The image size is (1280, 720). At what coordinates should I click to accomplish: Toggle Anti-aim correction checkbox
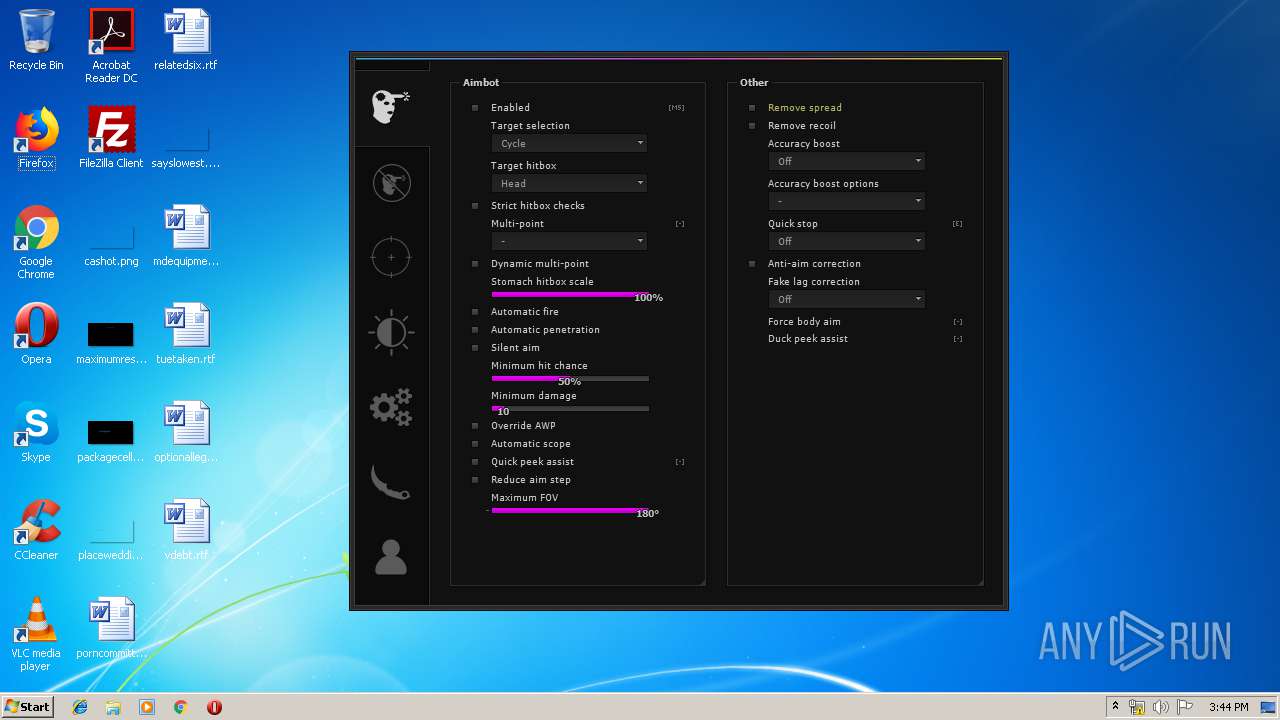point(752,263)
